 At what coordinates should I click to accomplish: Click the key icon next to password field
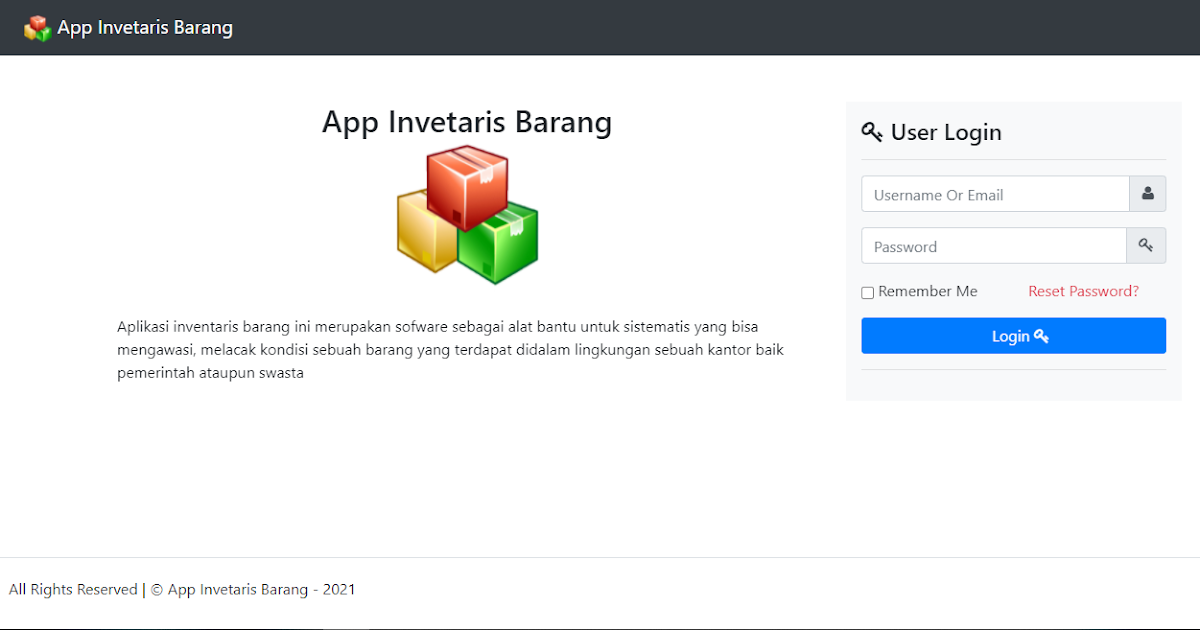(x=1147, y=245)
